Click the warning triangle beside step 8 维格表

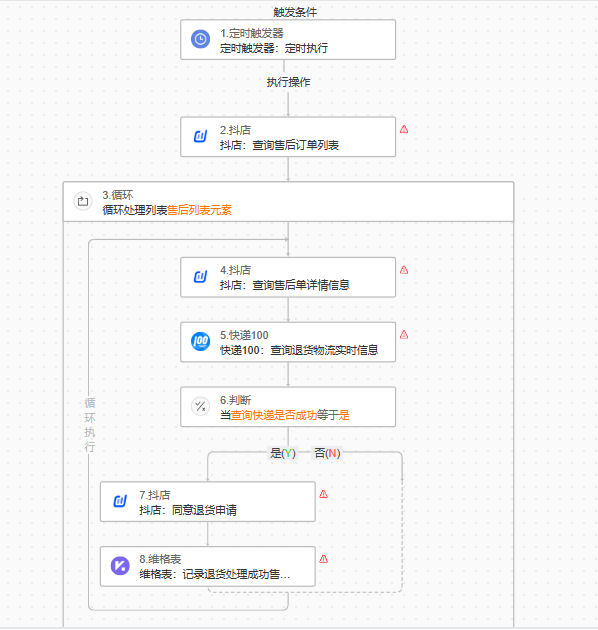tap(324, 559)
